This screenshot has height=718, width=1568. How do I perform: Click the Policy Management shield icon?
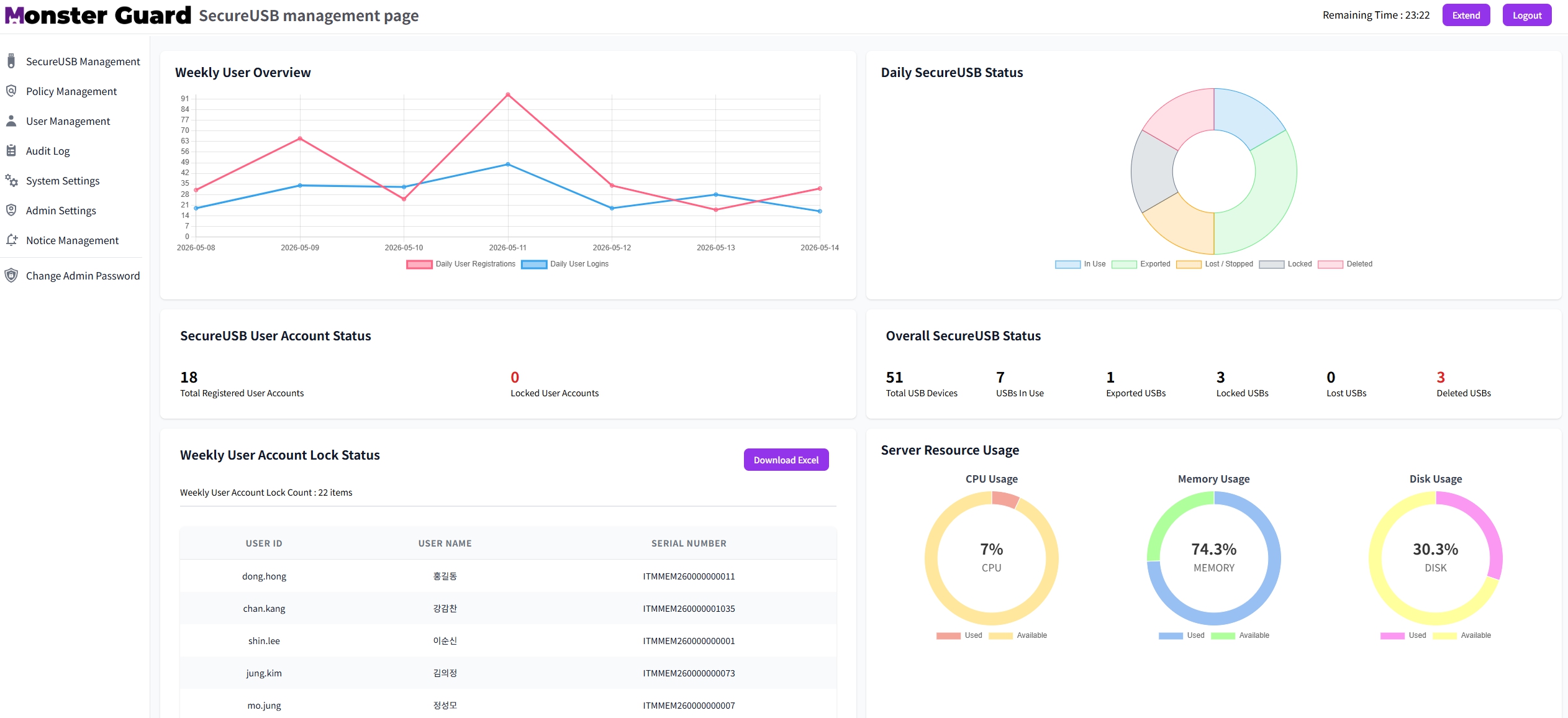pyautogui.click(x=11, y=91)
